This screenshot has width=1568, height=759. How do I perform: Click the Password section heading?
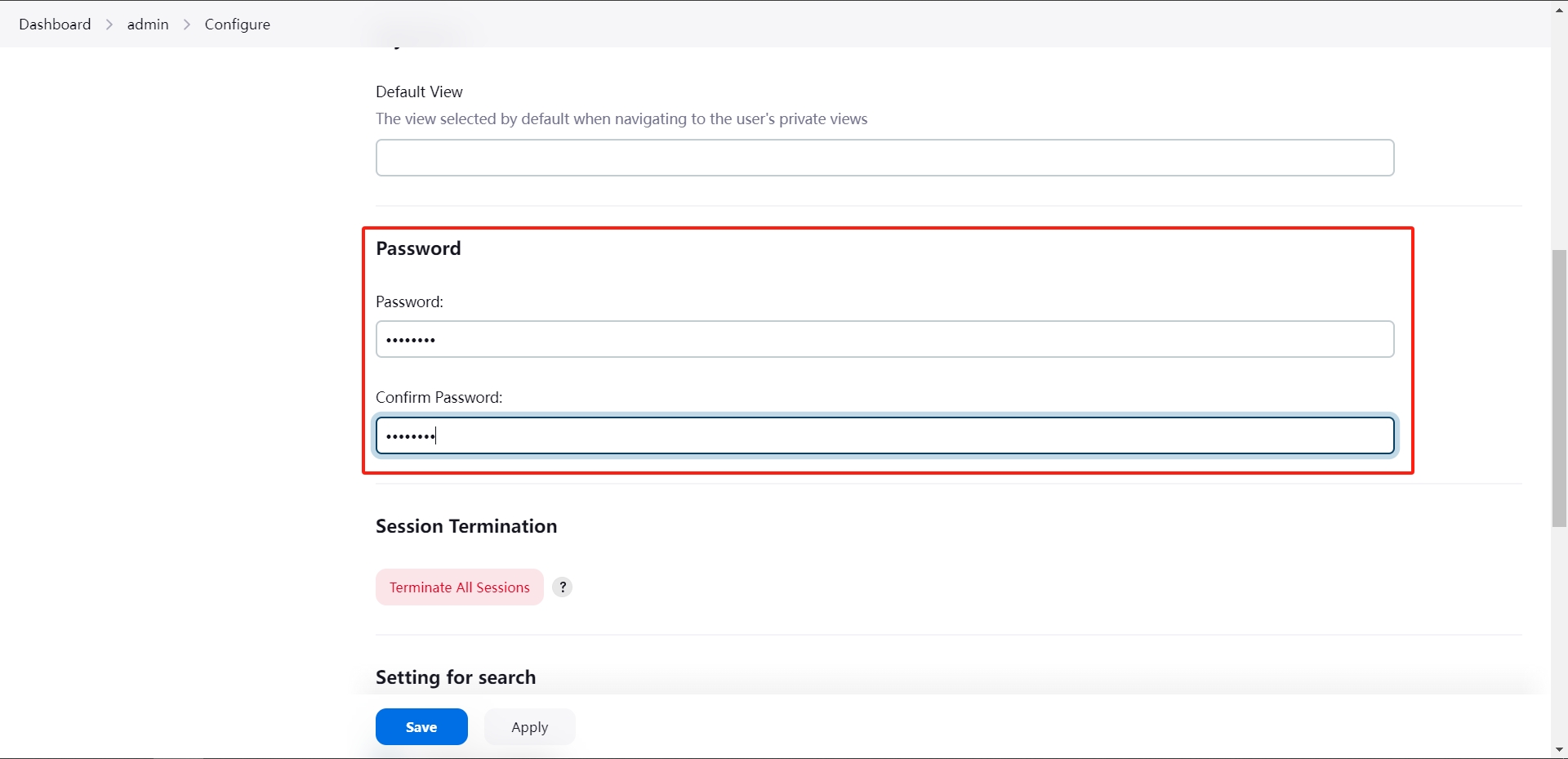(418, 248)
